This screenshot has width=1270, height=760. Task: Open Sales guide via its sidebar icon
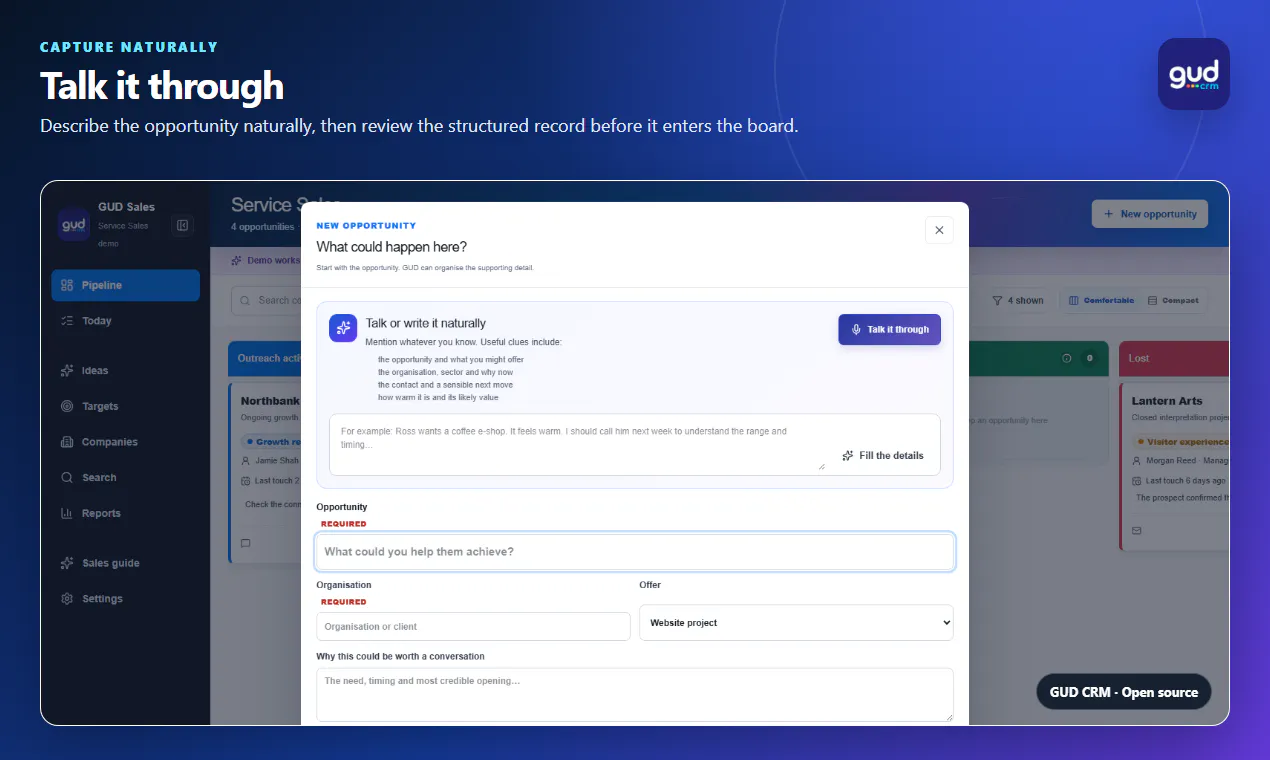point(67,563)
